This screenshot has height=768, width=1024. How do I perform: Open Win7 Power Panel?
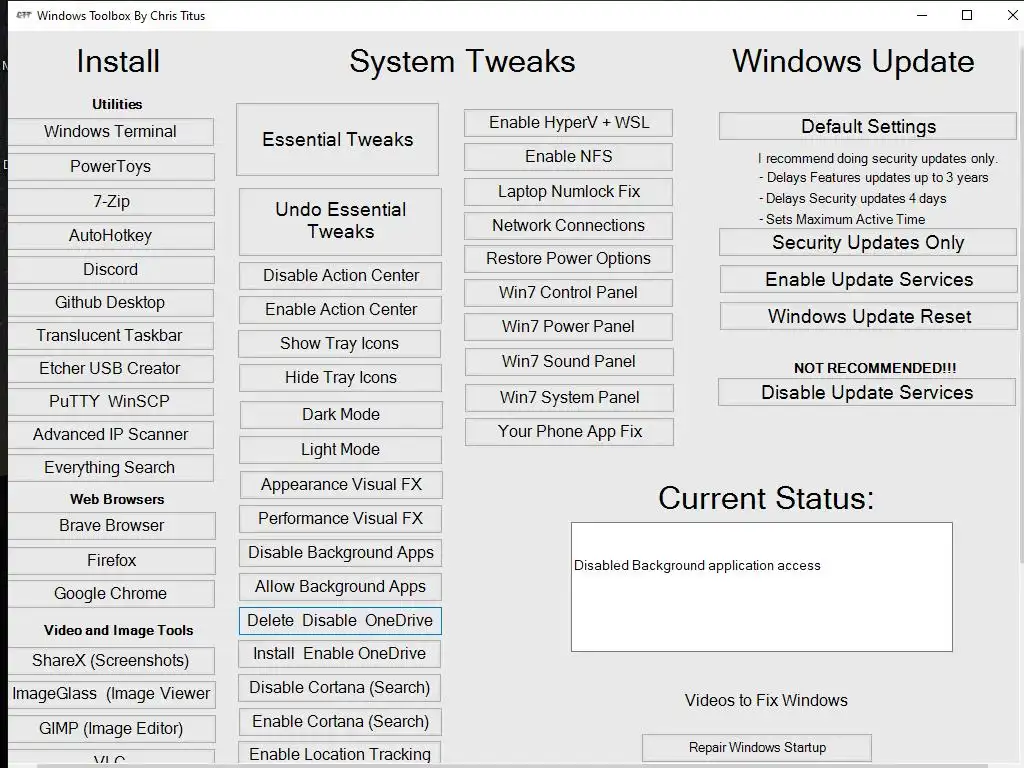(568, 327)
